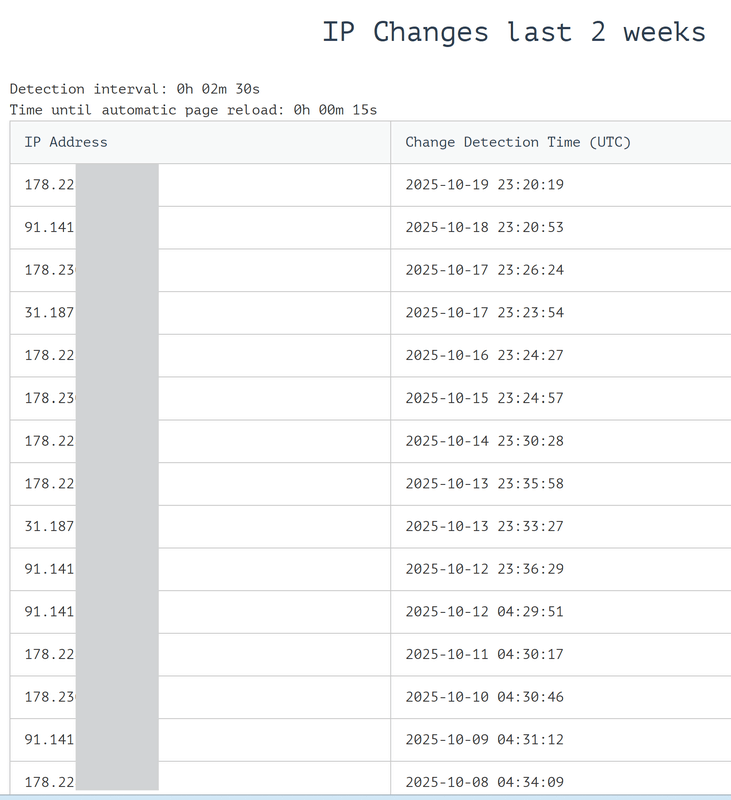Click the 2025-10-17 23:26:24 detection time
Screen dimensions: 731x800
[x=484, y=270]
